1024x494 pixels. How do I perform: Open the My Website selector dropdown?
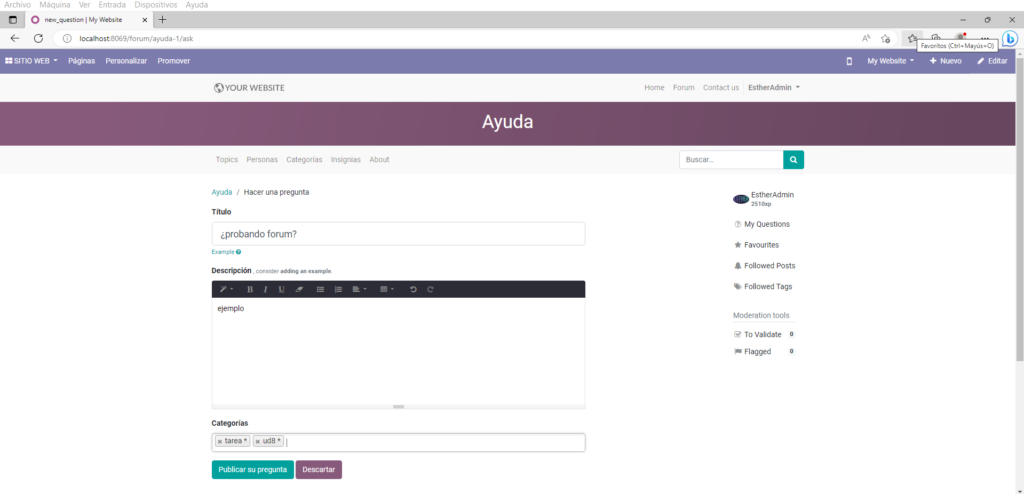click(x=890, y=61)
